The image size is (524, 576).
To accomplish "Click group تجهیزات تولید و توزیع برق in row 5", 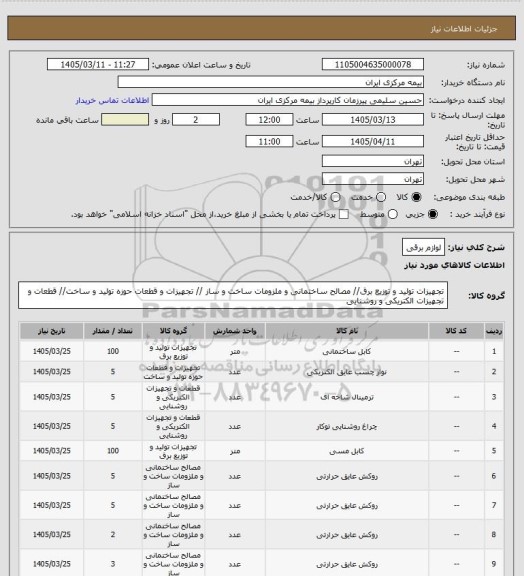I will tap(173, 451).
